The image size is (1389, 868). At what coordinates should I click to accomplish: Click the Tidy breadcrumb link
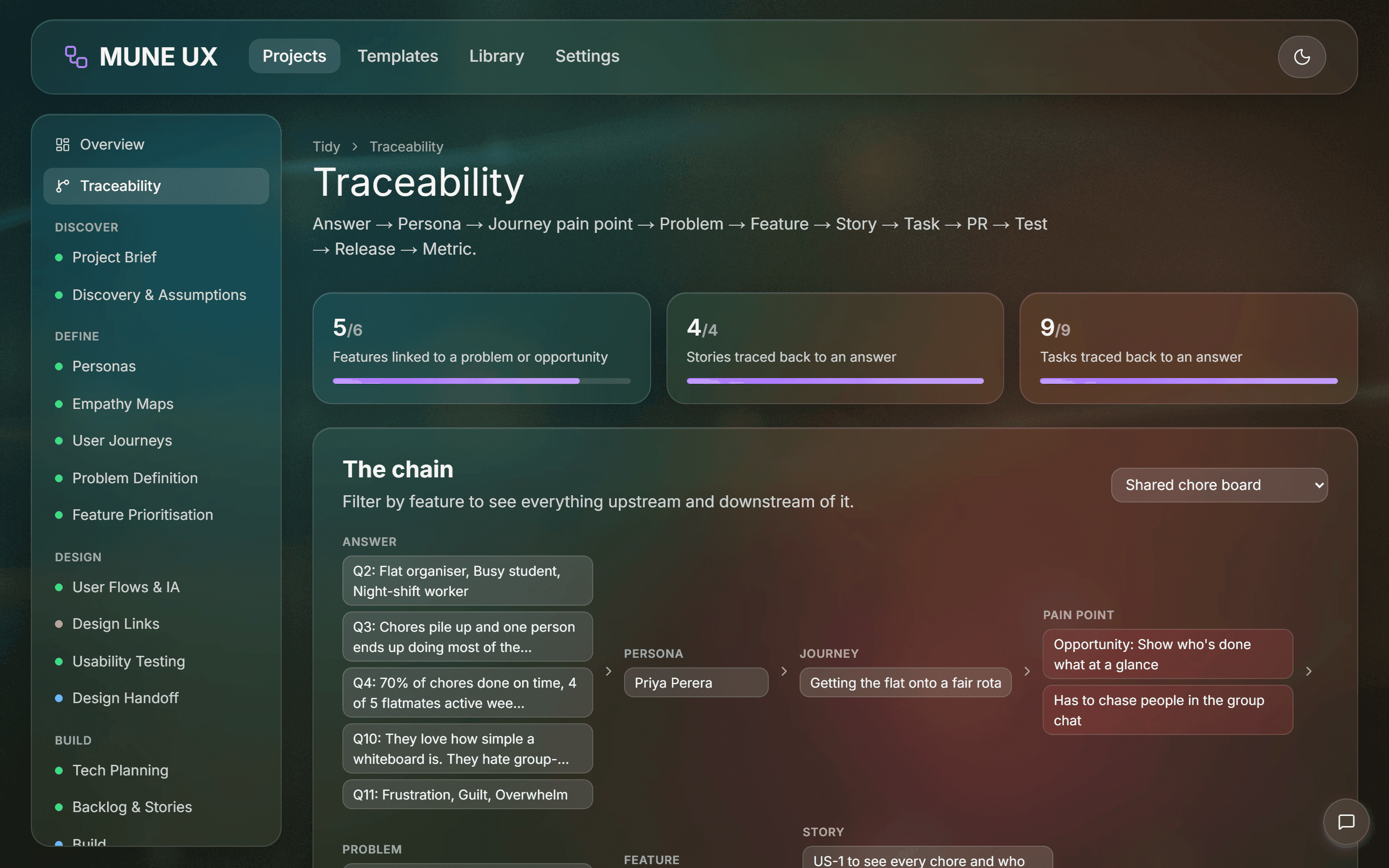(326, 147)
